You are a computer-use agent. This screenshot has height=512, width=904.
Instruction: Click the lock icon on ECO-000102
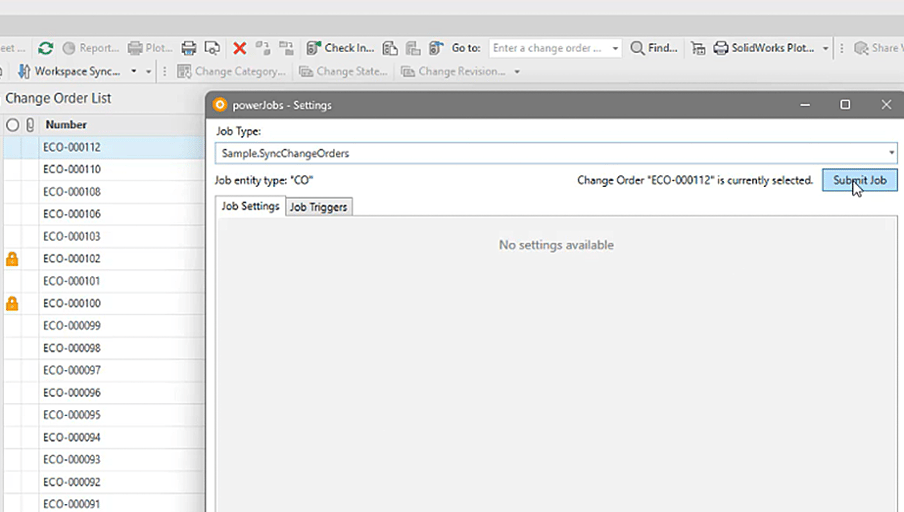pyautogui.click(x=12, y=259)
